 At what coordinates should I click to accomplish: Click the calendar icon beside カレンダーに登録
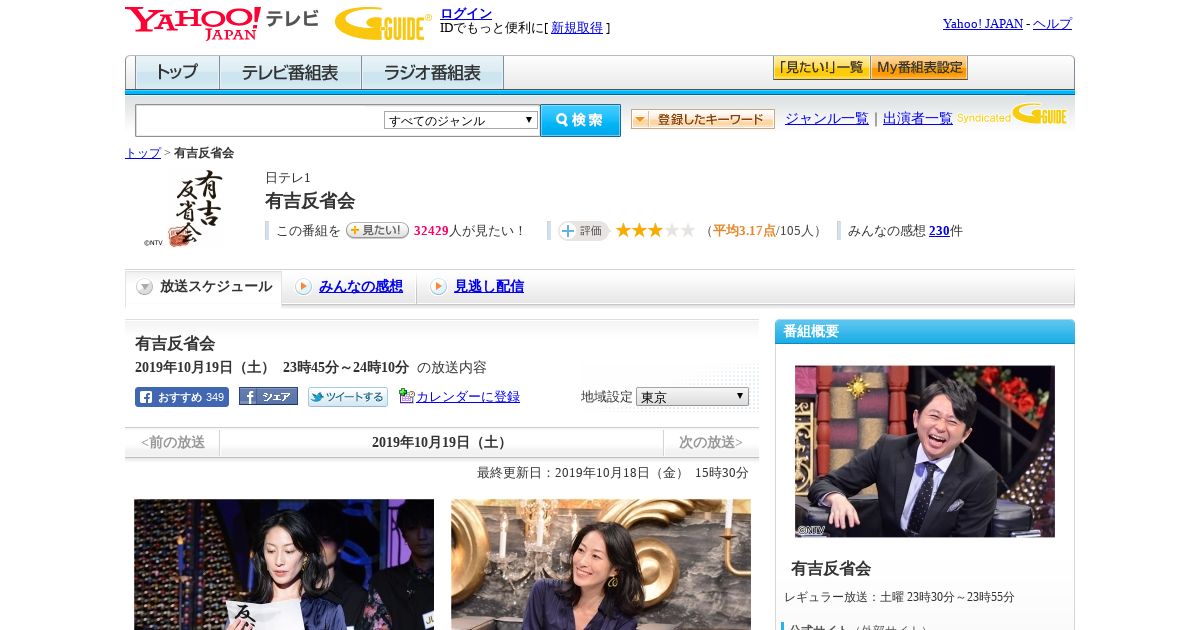[406, 396]
